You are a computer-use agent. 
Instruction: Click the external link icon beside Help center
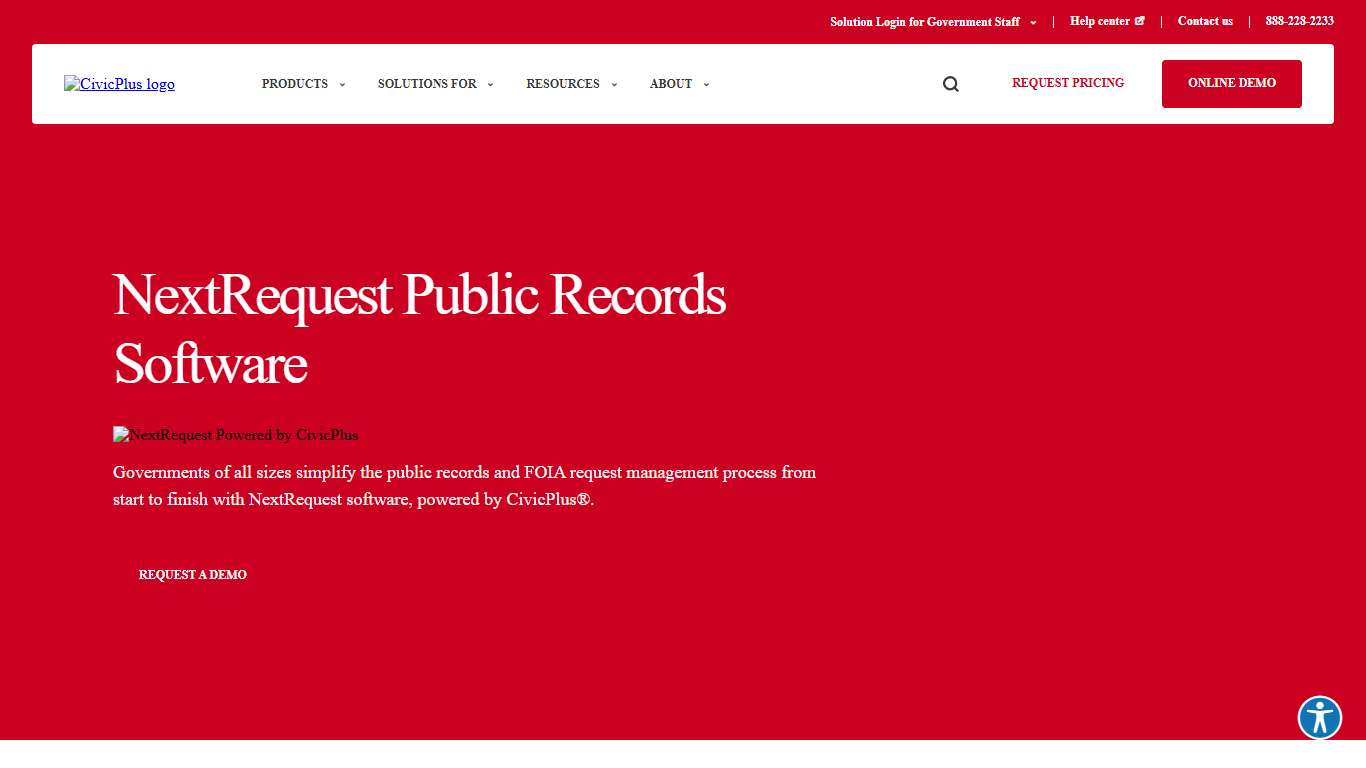pos(1140,20)
